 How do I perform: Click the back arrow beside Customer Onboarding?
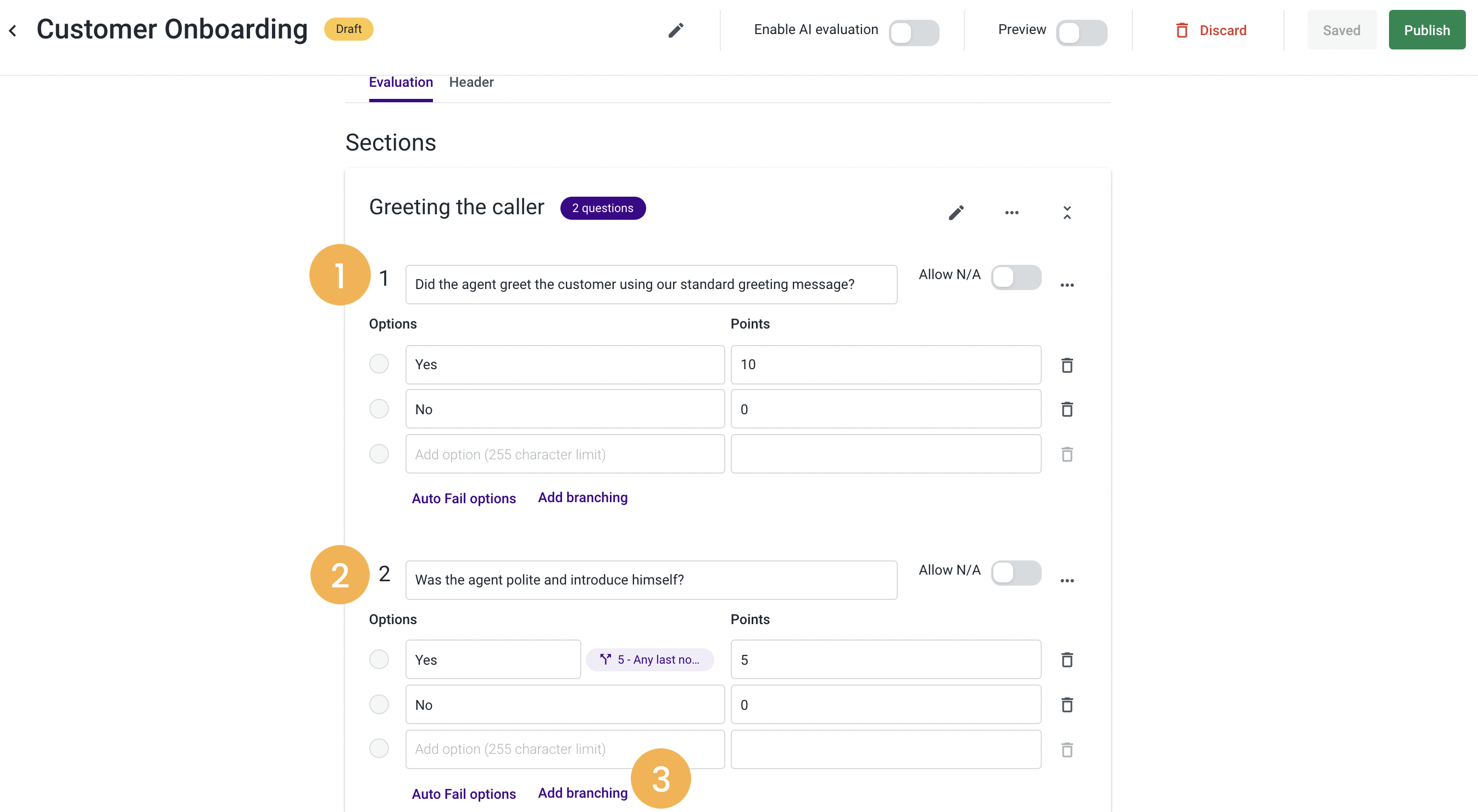[x=13, y=30]
